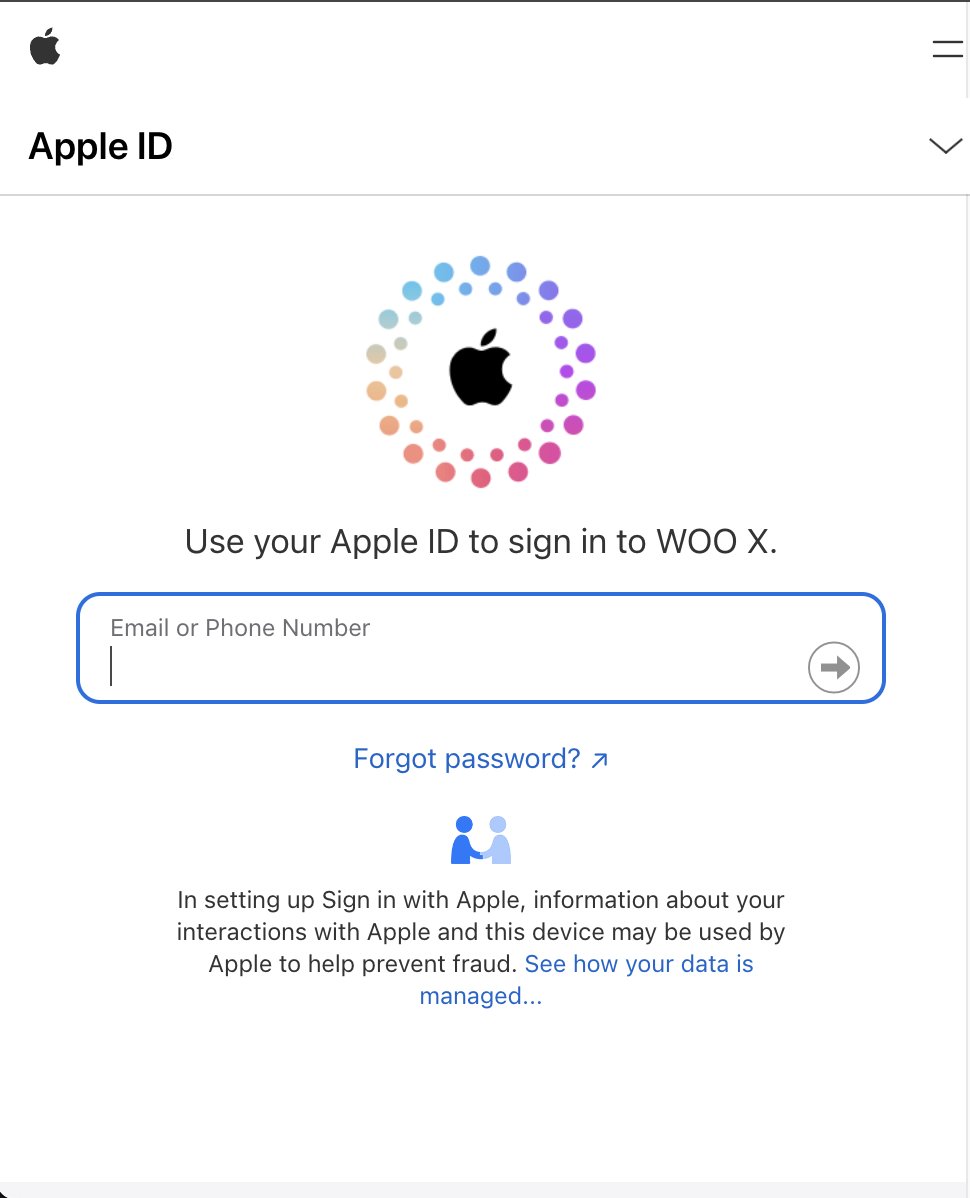Click the Email or Phone Number label
This screenshot has height=1198, width=970.
(x=240, y=628)
